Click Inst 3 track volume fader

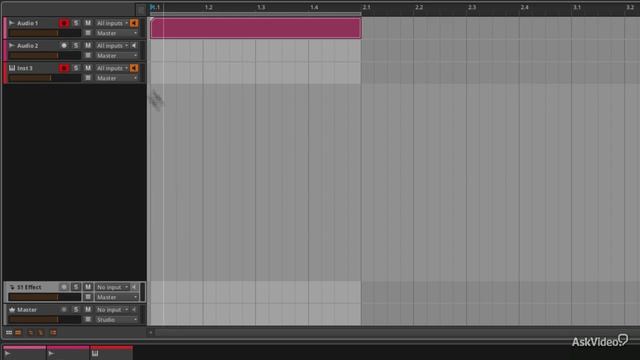[45, 78]
